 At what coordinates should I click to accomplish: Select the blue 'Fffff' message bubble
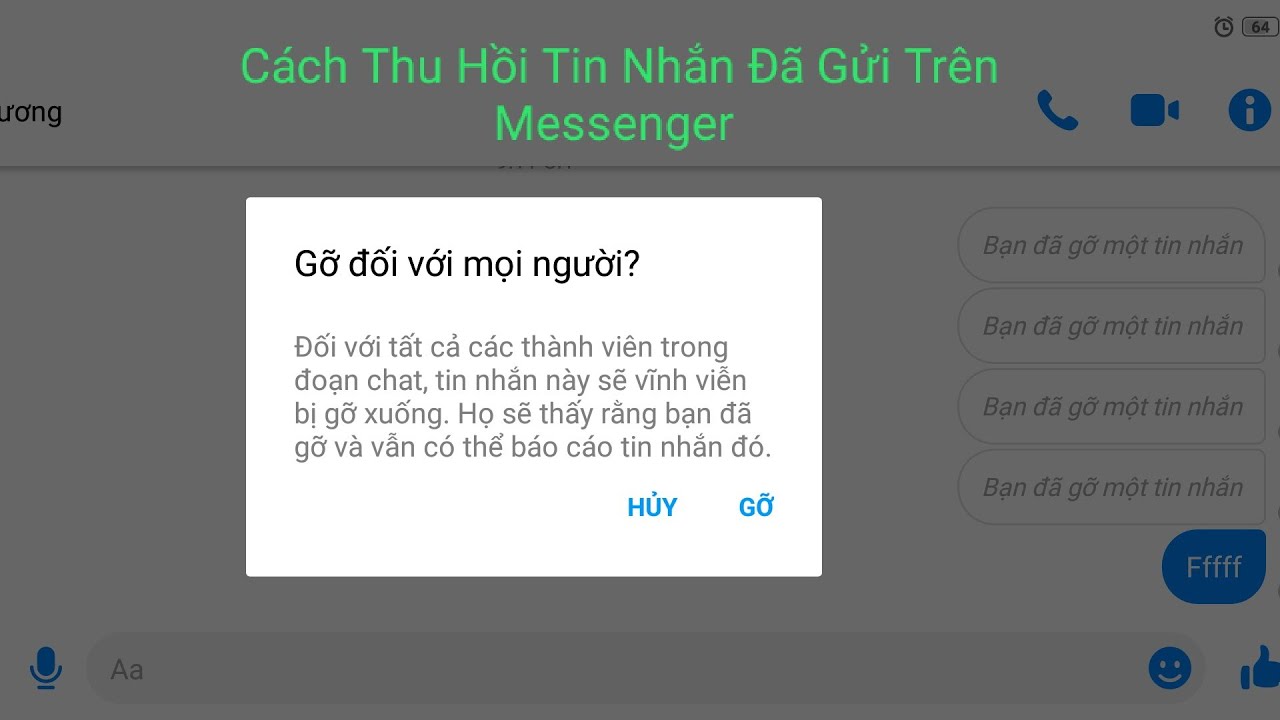tap(1214, 567)
